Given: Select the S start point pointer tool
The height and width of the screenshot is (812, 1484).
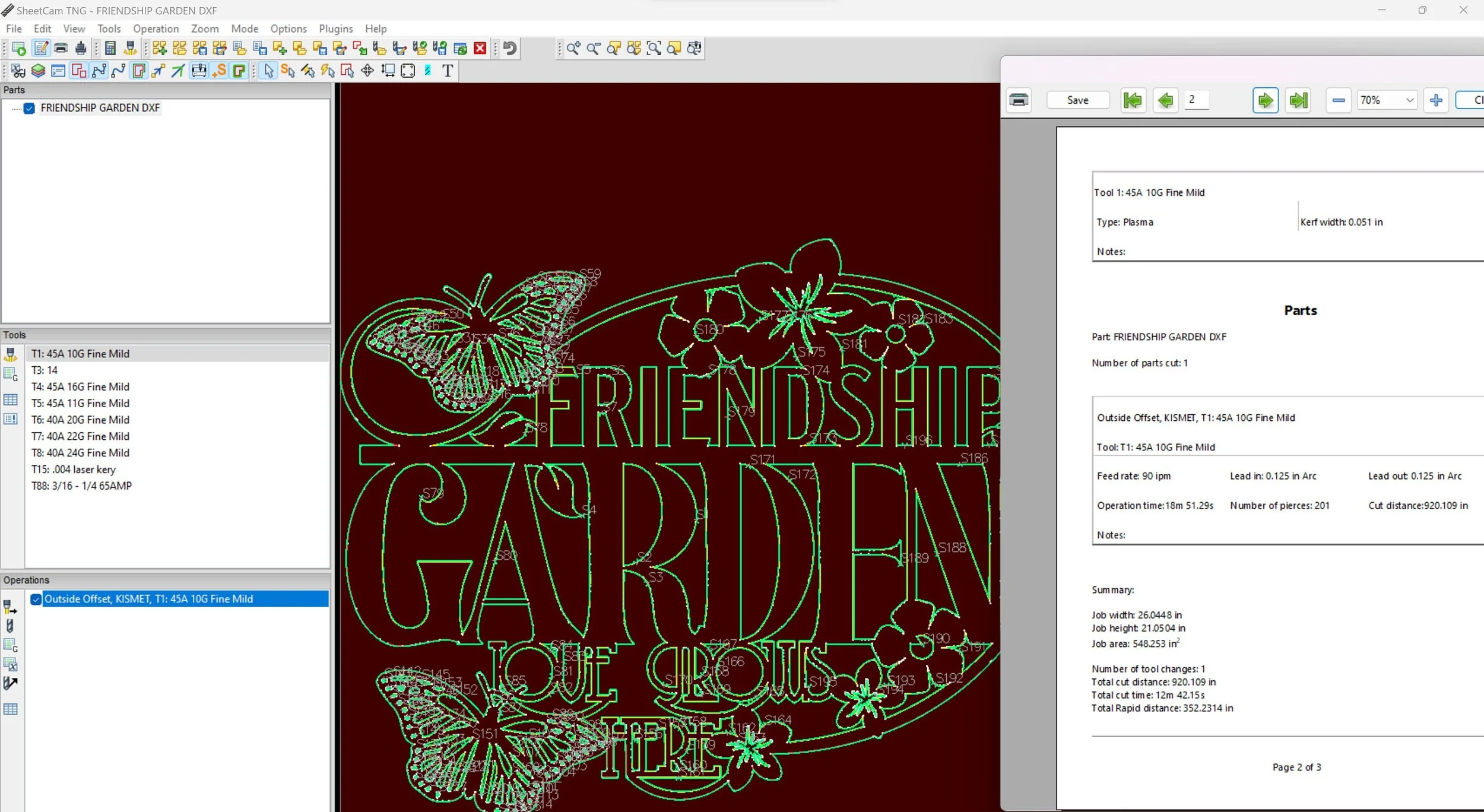Looking at the screenshot, I should click(x=288, y=71).
